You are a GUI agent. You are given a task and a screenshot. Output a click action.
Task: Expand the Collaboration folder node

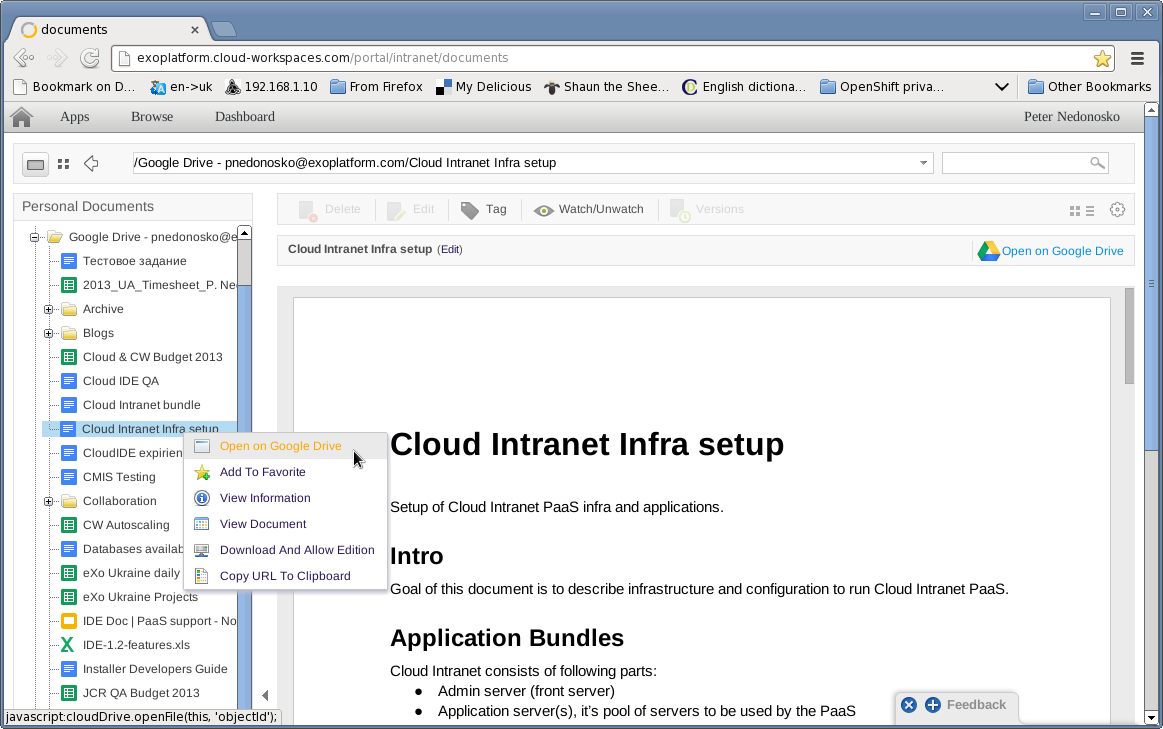pyautogui.click(x=49, y=501)
